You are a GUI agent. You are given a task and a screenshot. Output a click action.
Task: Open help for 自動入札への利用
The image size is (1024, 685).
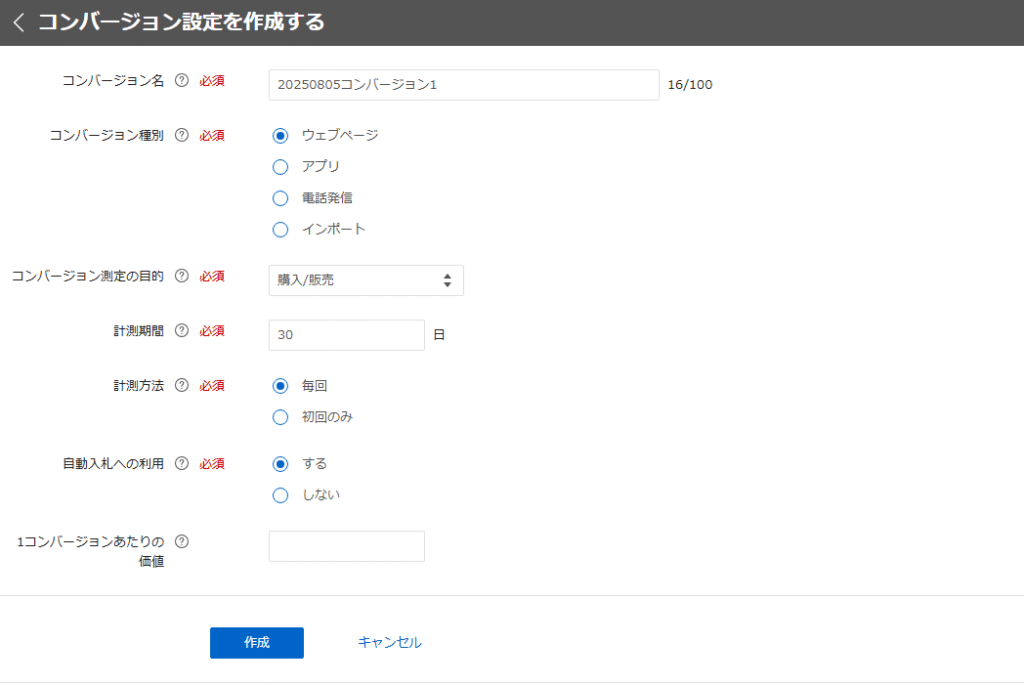(181, 464)
